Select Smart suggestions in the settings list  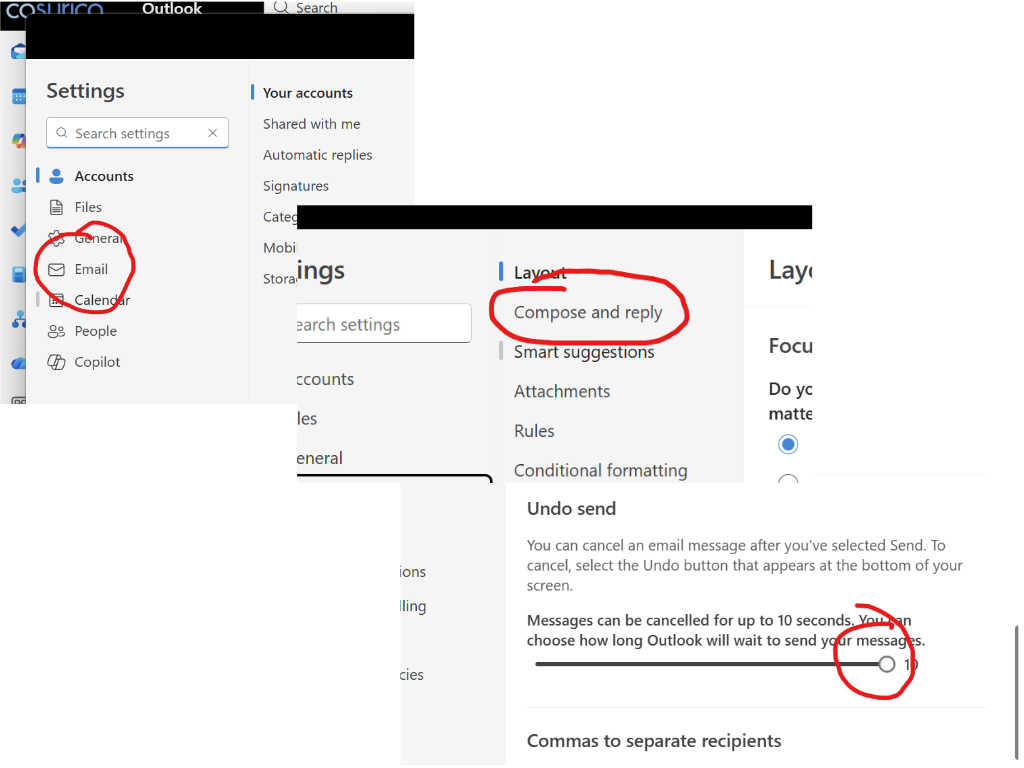click(583, 351)
